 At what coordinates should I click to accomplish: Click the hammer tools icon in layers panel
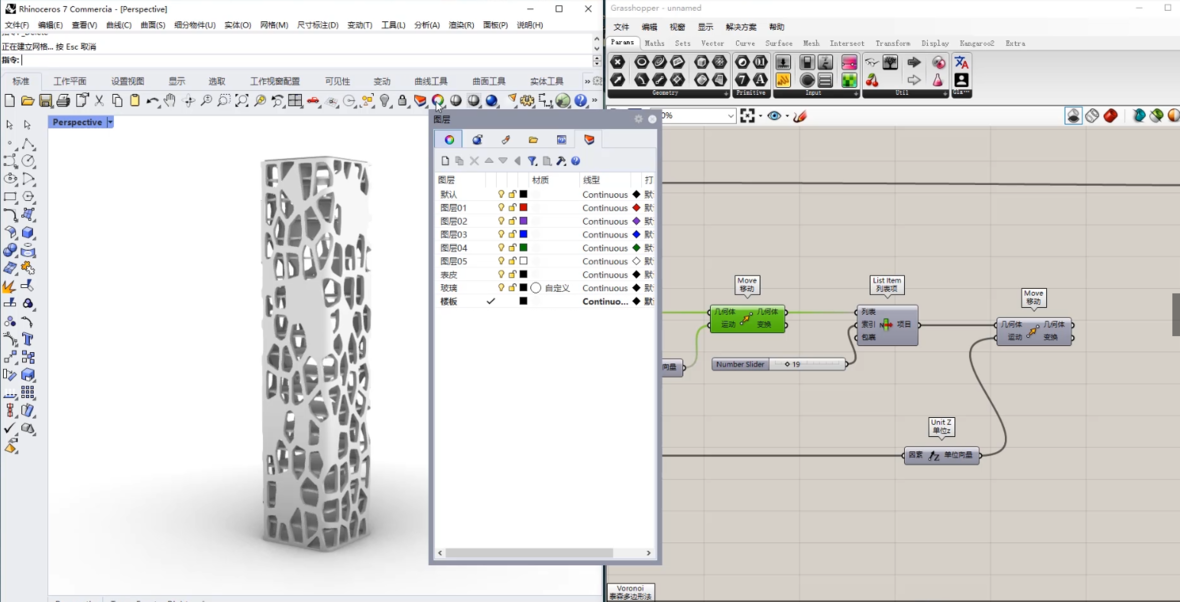coord(561,161)
